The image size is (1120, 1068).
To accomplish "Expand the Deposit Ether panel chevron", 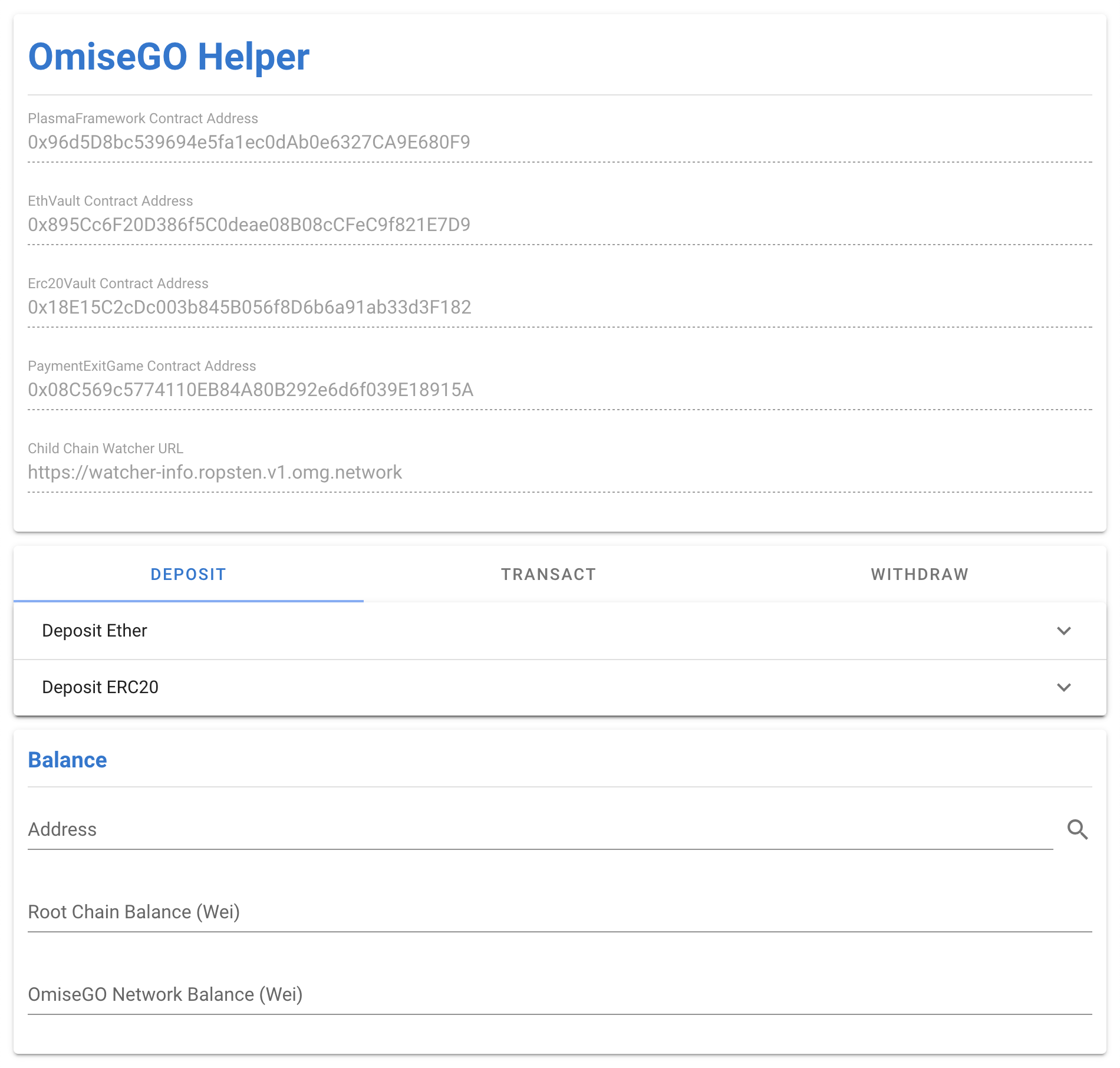I will 1064,631.
